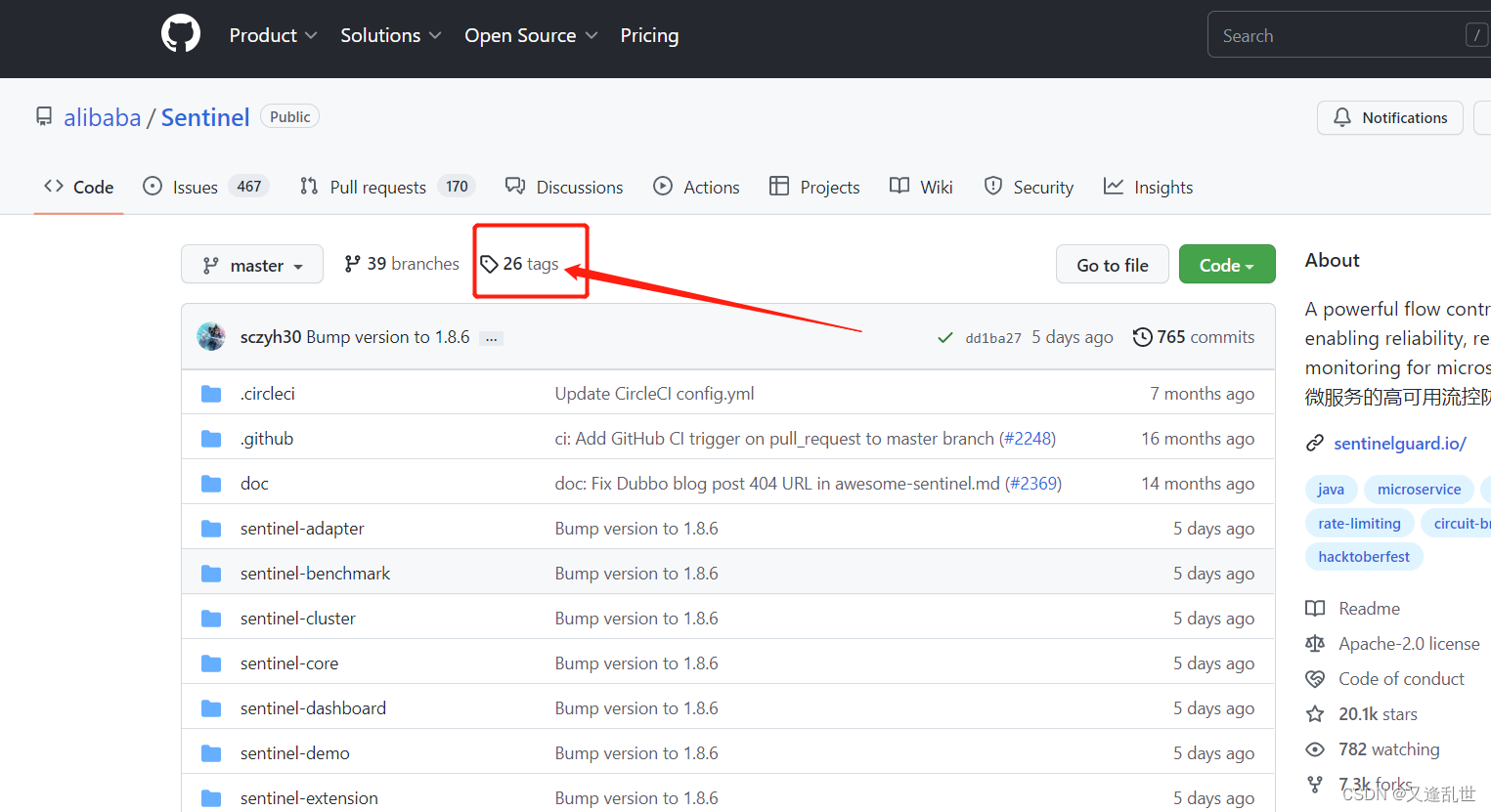View the 26 tags link

(x=519, y=264)
